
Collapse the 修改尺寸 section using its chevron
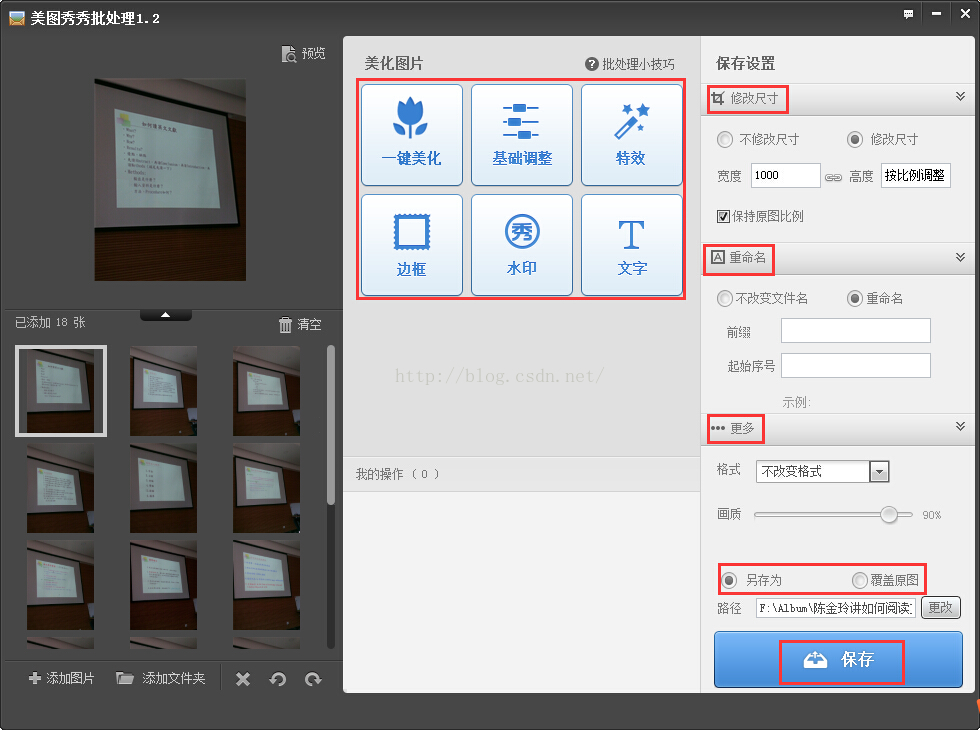tap(961, 96)
